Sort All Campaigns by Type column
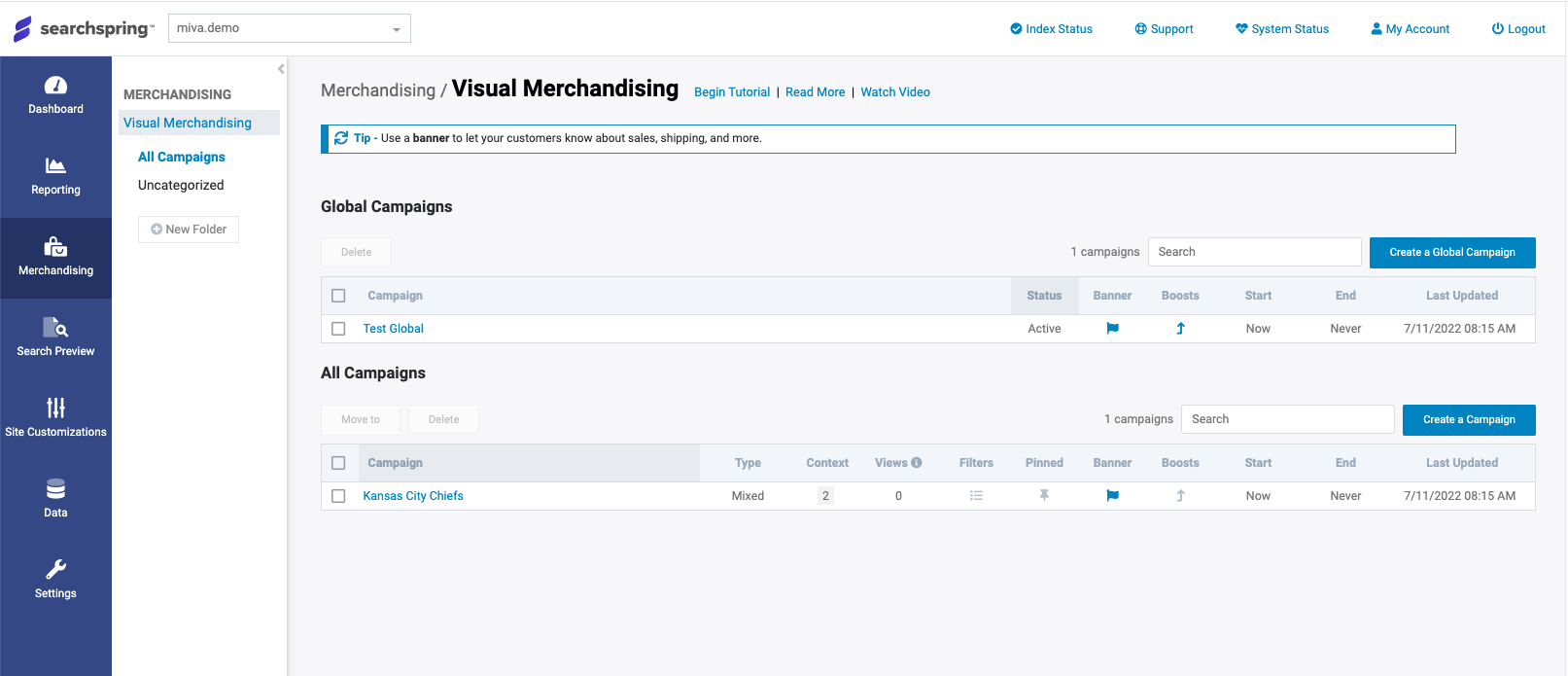This screenshot has width=1568, height=676. pyautogui.click(x=748, y=463)
